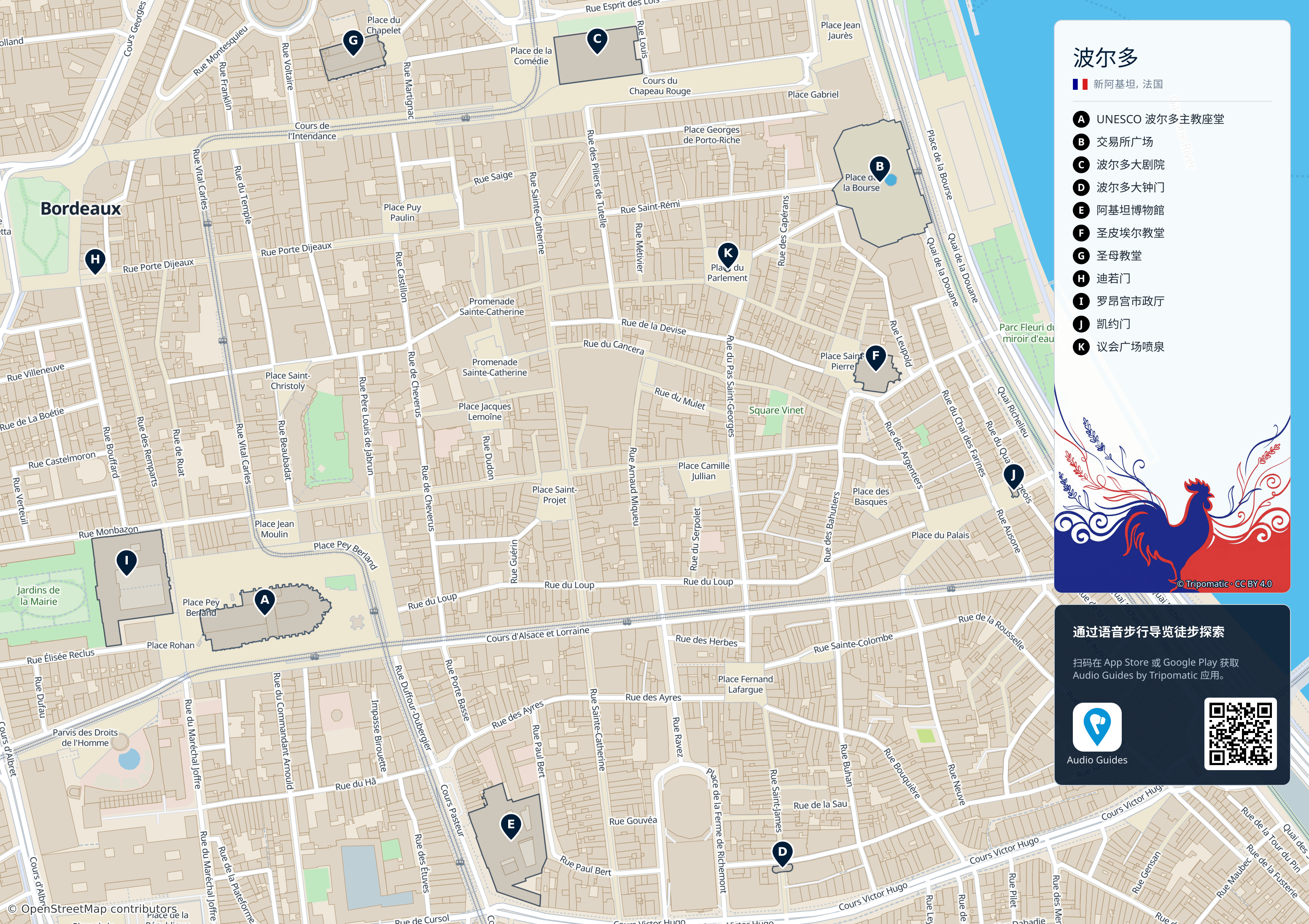Click map pin H on Rue Porte Dijeaux

[x=95, y=261]
